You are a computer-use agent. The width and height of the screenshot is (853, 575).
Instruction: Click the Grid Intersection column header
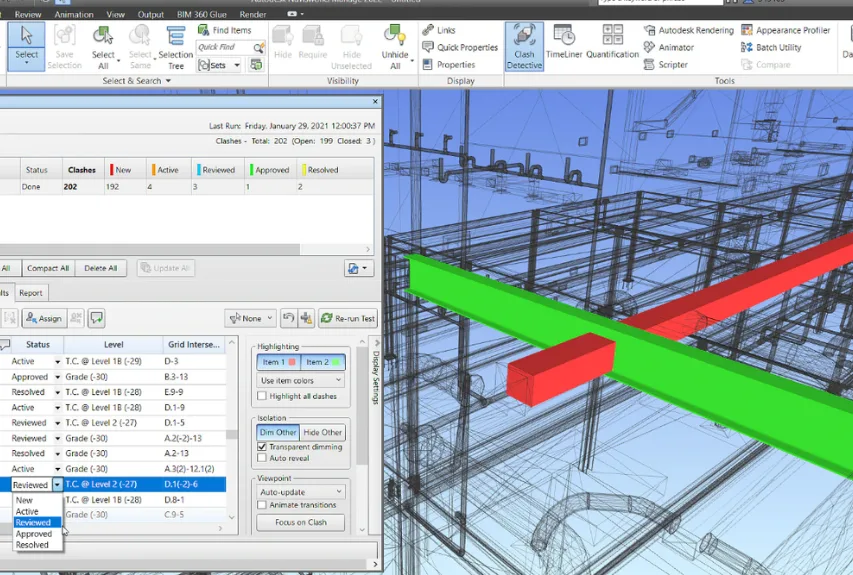pos(194,344)
